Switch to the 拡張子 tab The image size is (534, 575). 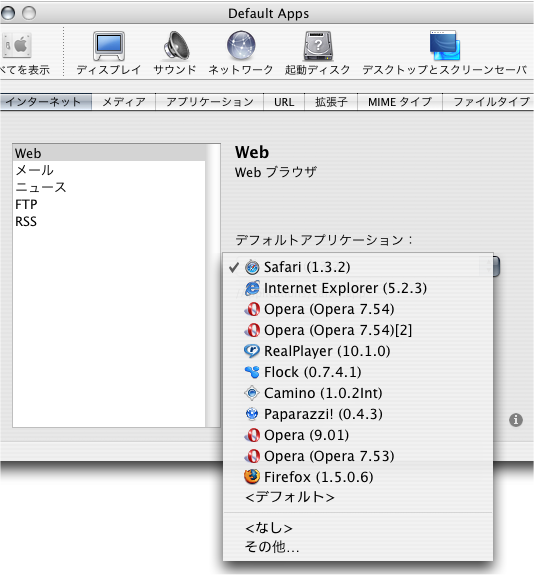331,102
